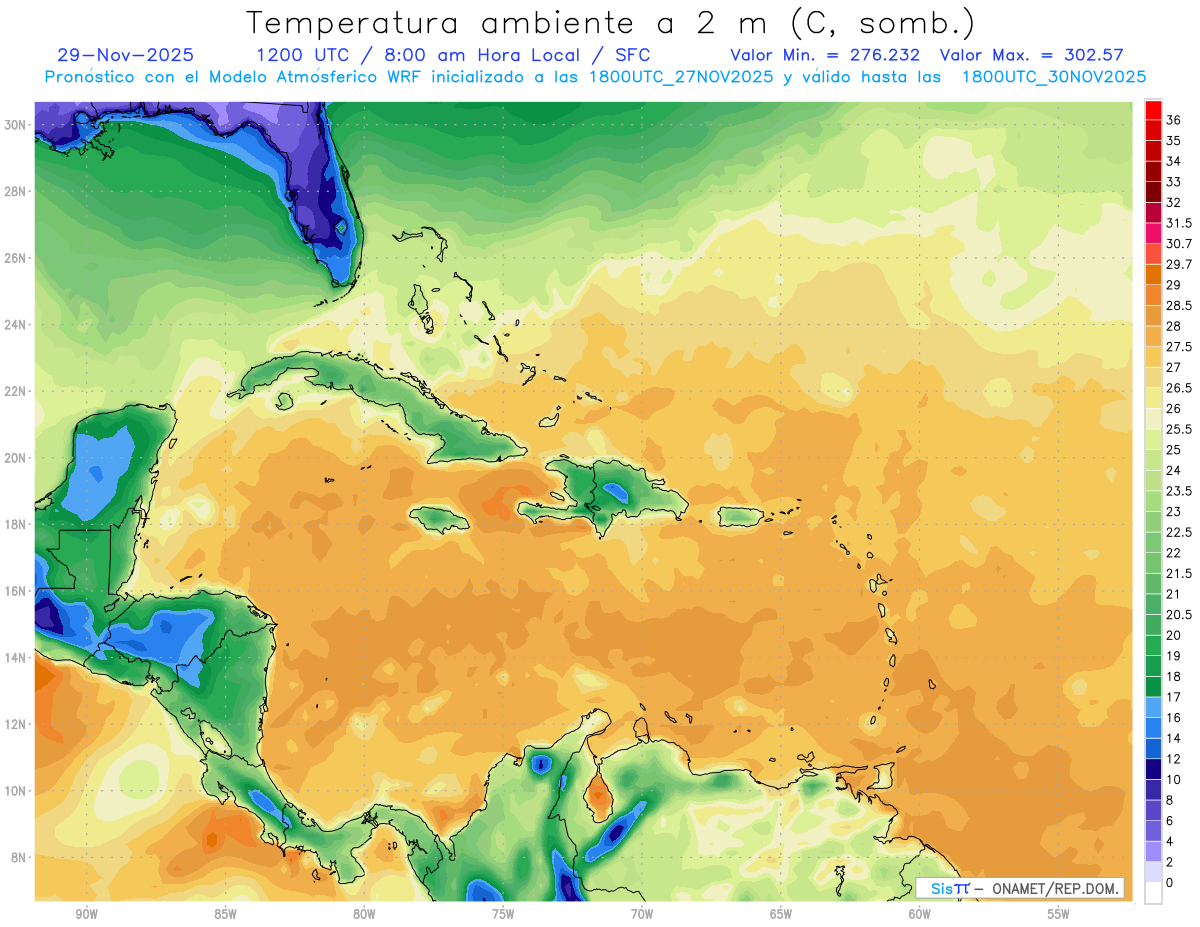Pick the white legend swatch below 0

1153,893
